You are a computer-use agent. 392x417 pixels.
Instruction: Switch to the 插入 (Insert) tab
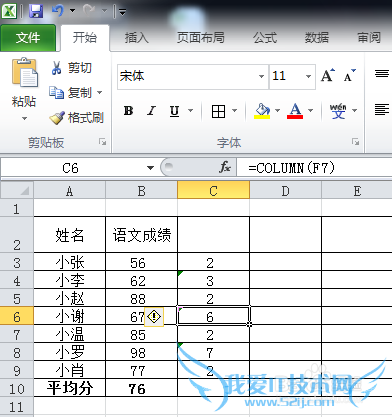coord(136,37)
